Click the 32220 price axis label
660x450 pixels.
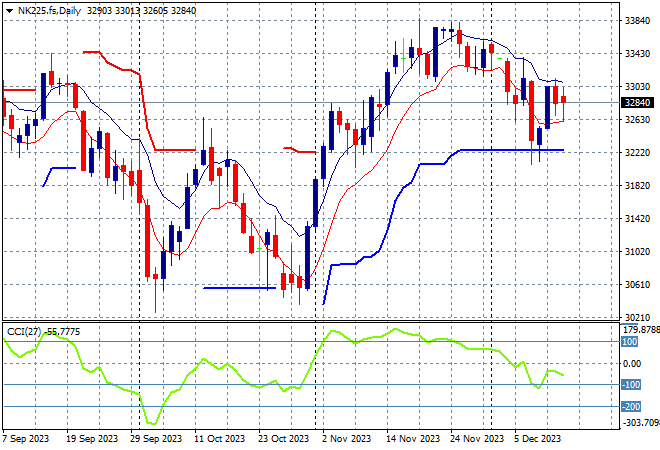636,153
